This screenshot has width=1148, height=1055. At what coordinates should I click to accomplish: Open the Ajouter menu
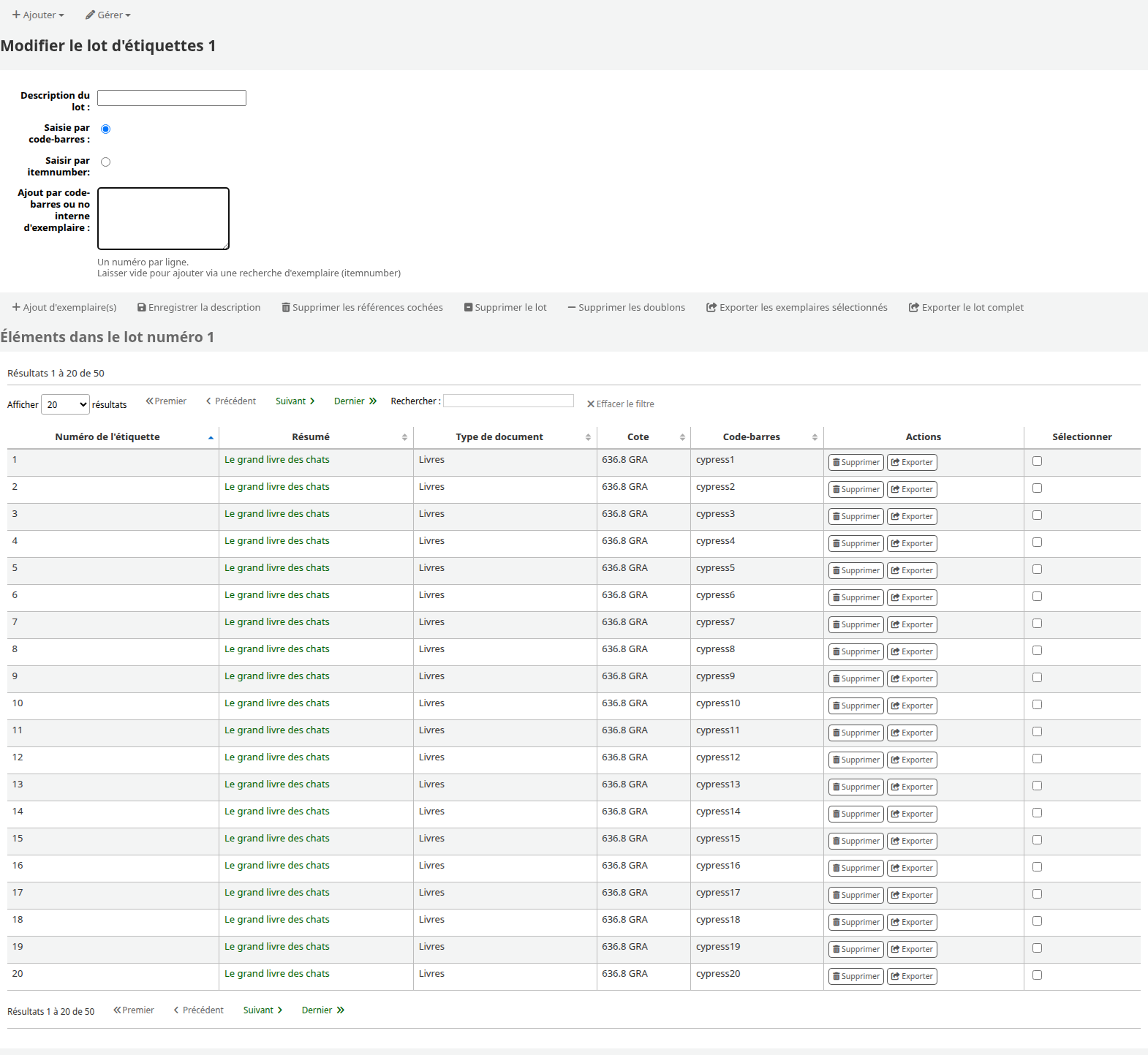pos(38,15)
